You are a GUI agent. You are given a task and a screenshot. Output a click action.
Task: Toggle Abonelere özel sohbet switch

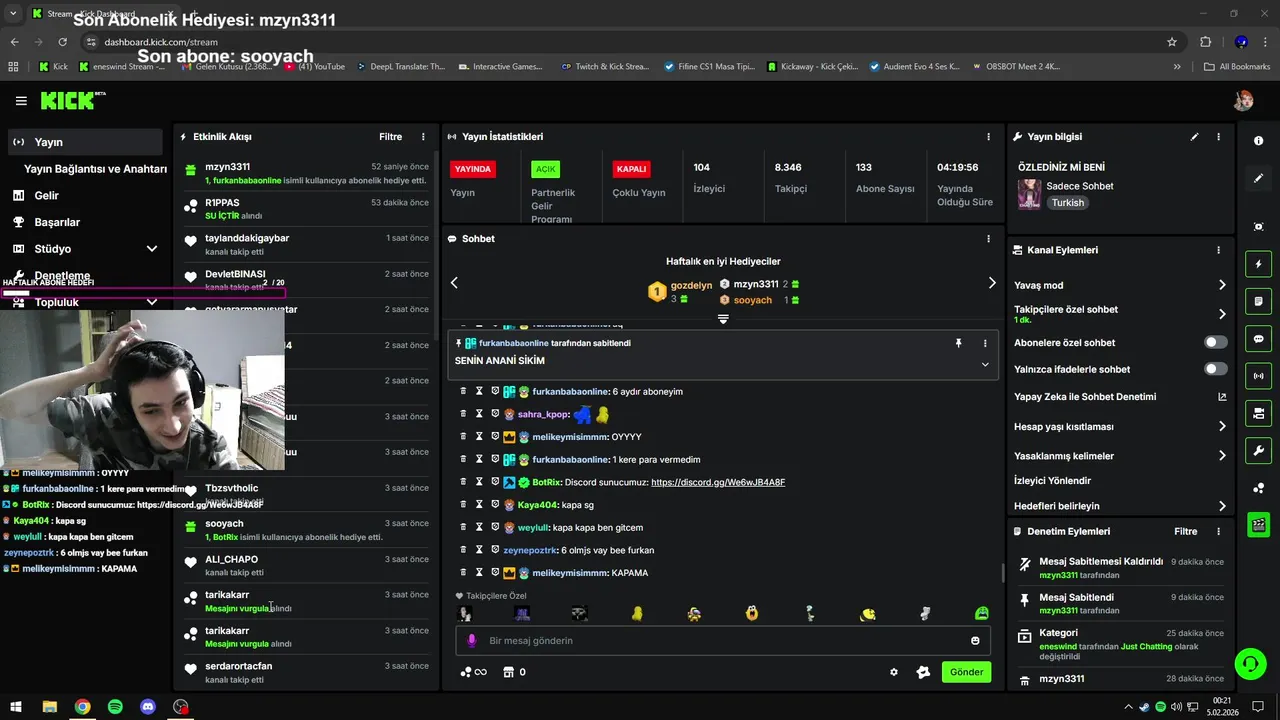pyautogui.click(x=1216, y=342)
